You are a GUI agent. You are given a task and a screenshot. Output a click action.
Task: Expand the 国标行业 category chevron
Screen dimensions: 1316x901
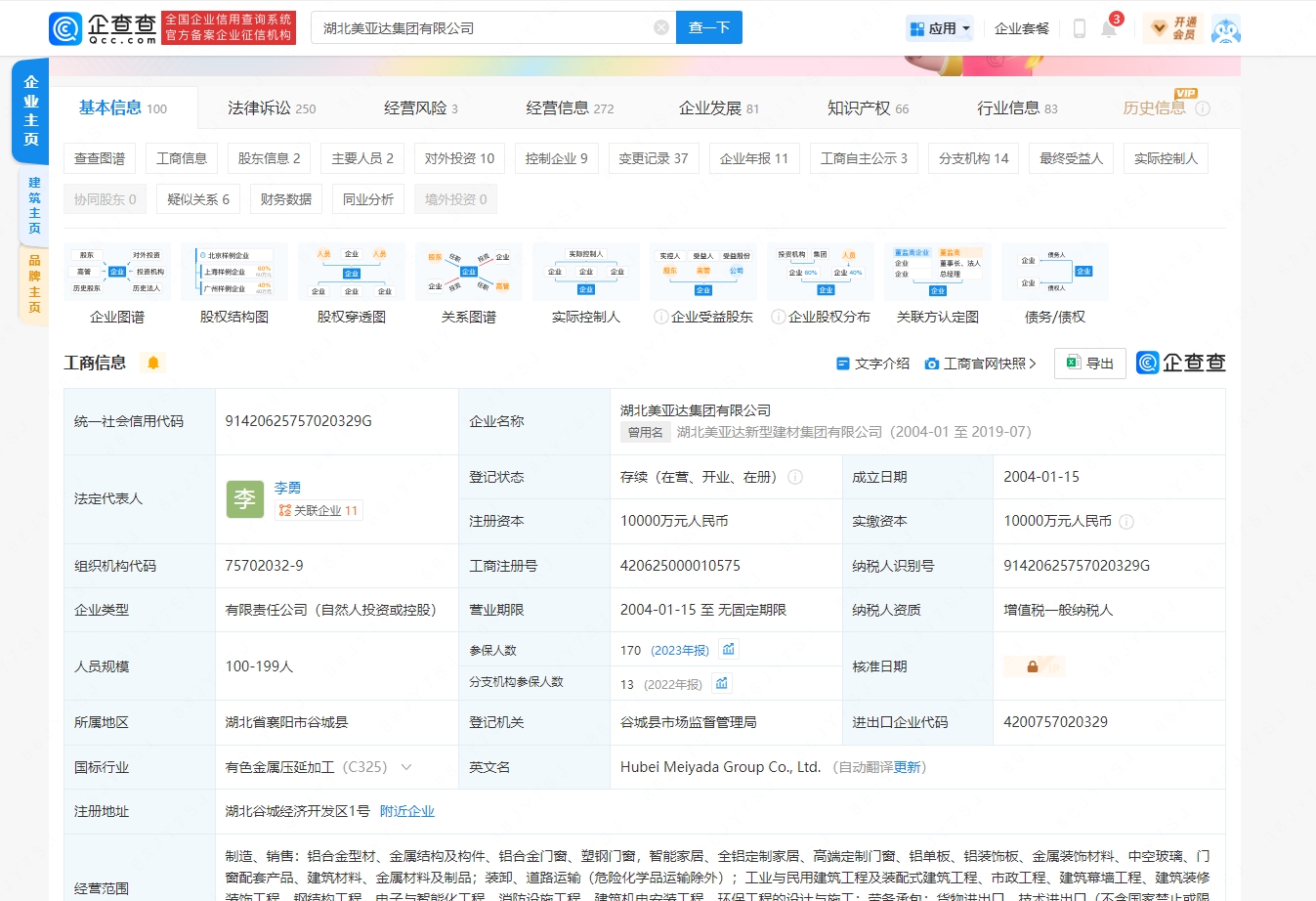[406, 767]
